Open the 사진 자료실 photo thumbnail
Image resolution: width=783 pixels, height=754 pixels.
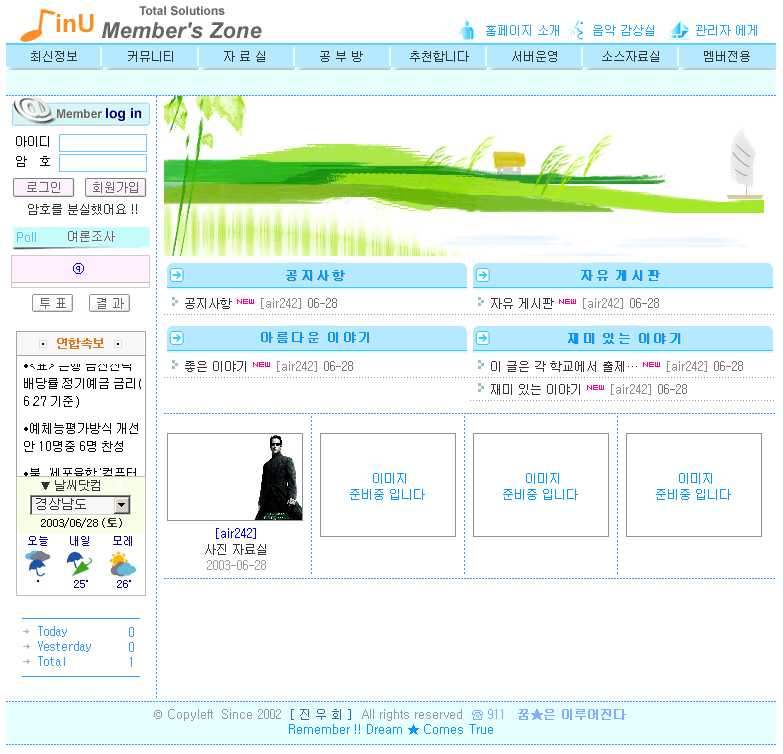(235, 477)
